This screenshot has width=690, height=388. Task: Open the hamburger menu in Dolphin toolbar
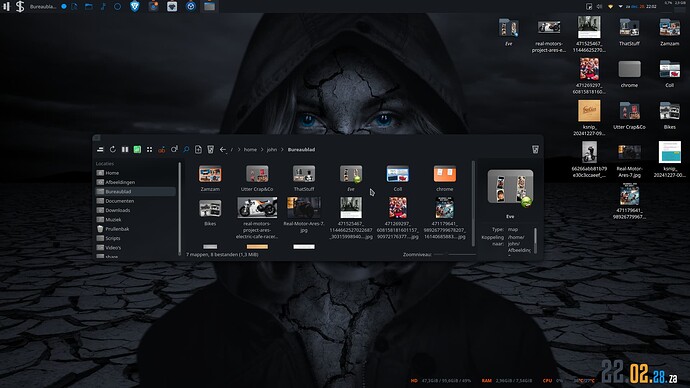coord(100,150)
